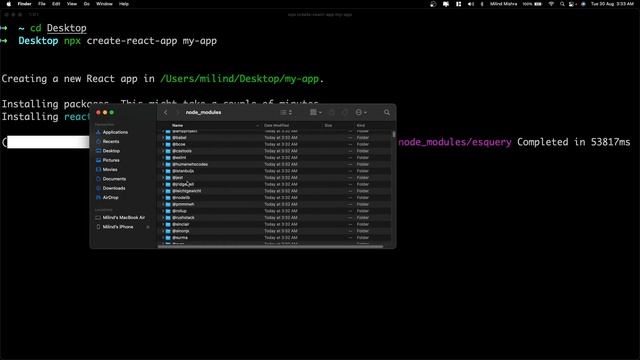Open the Action ellipsis menu in Finder toolbar

[361, 112]
